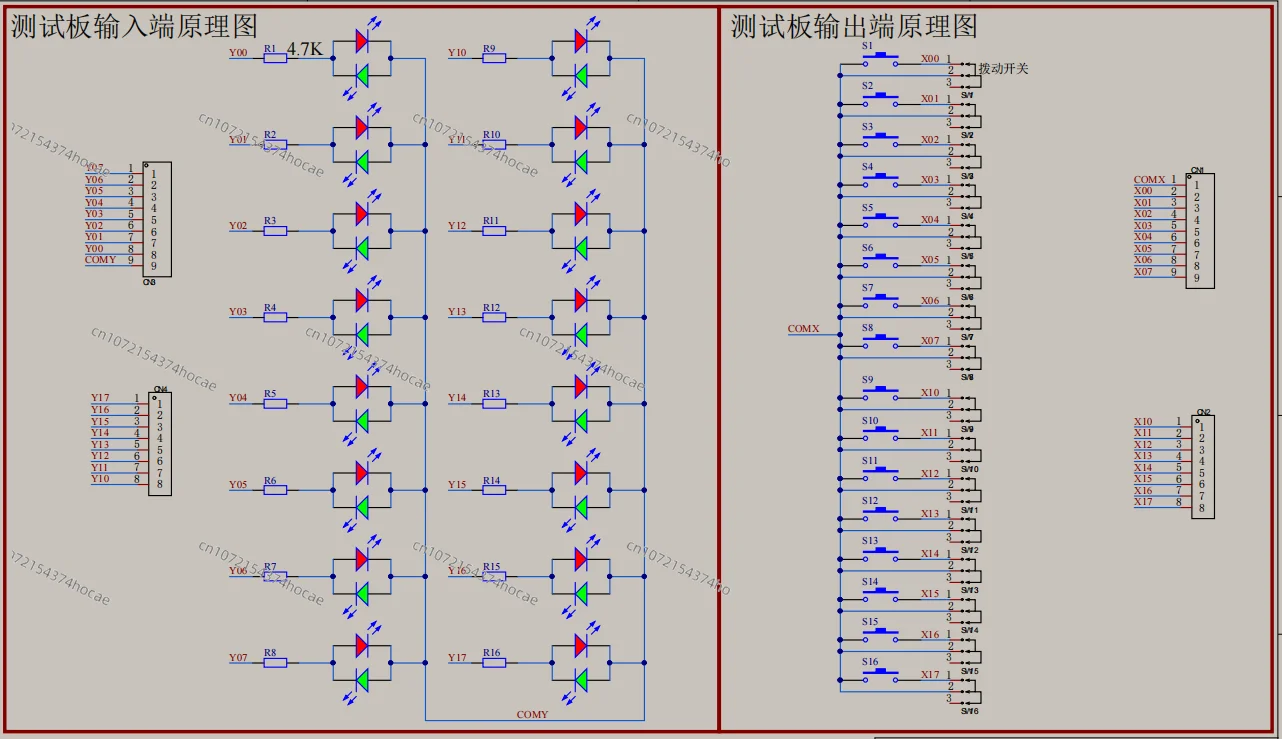Select pushbutton S16 symbol

(x=881, y=677)
